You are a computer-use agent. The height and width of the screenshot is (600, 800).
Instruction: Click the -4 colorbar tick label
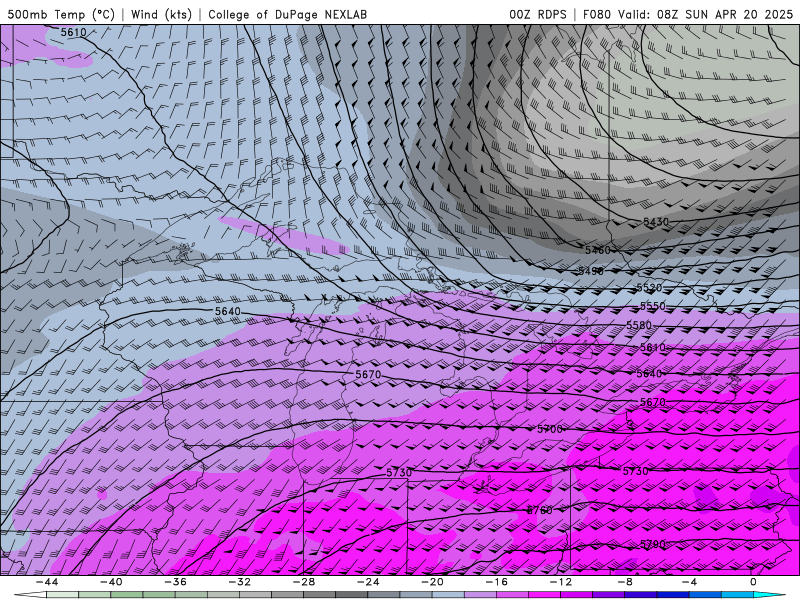coord(689,582)
